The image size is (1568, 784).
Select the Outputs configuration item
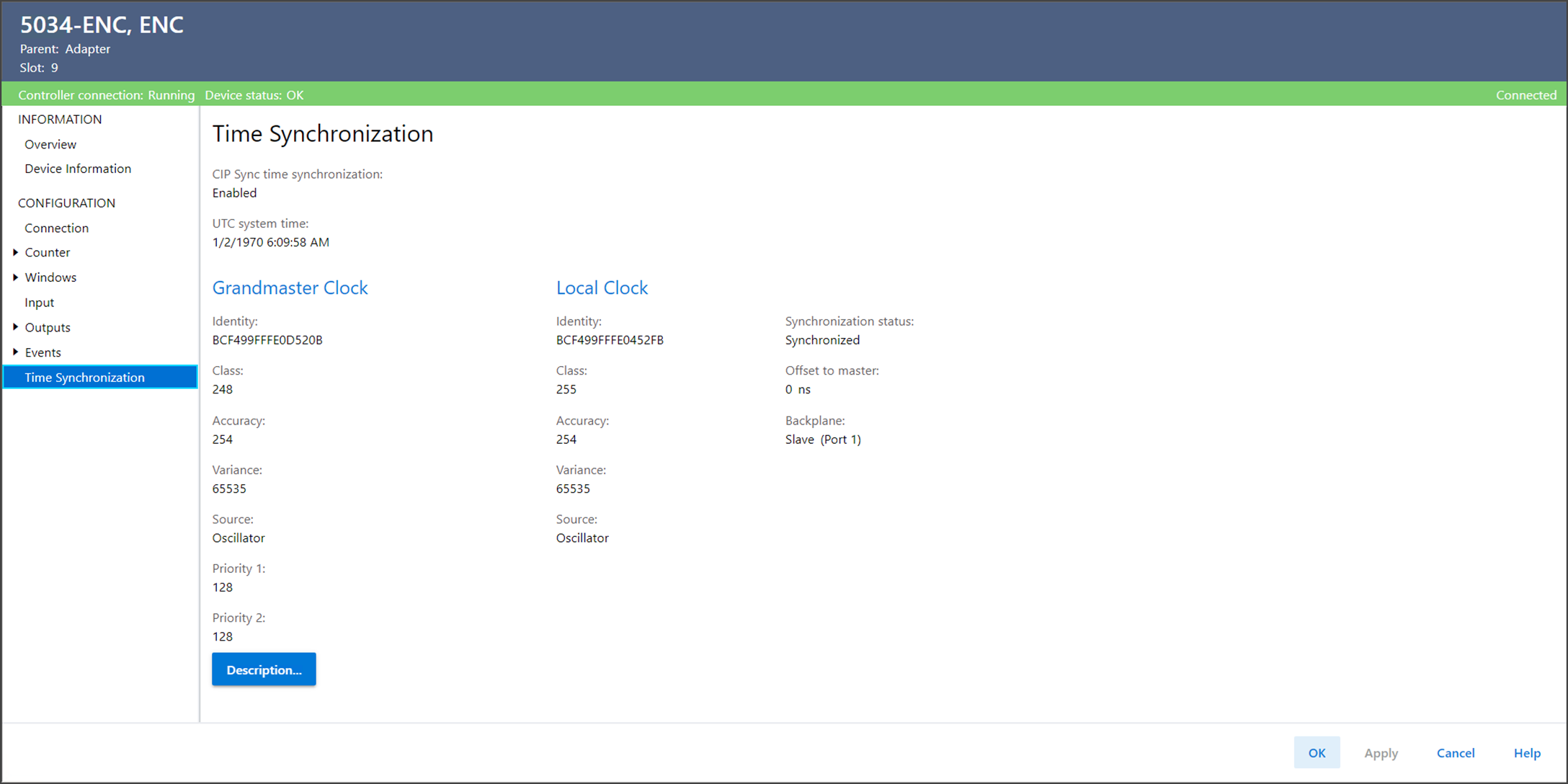(48, 327)
